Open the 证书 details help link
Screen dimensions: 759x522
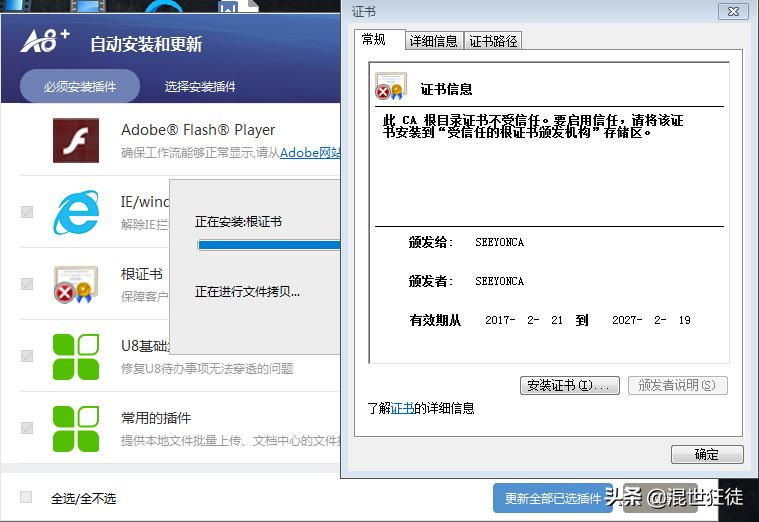coord(402,408)
